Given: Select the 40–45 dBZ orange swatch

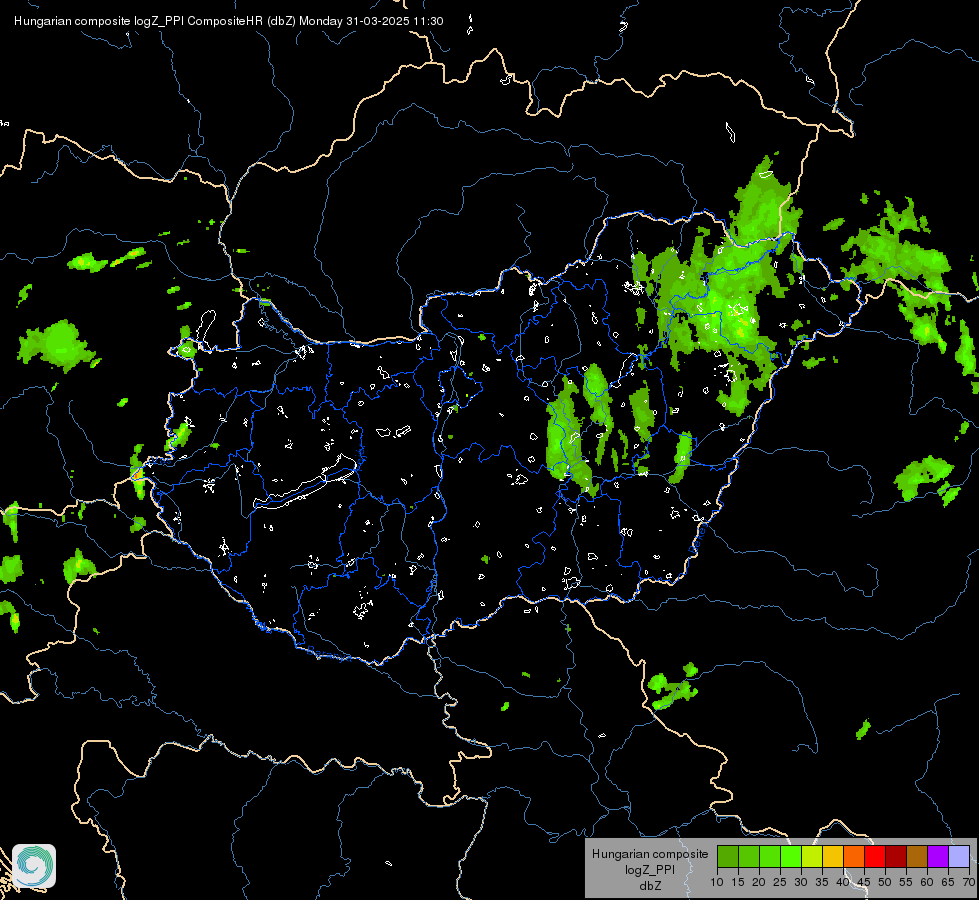Looking at the screenshot, I should tap(854, 856).
